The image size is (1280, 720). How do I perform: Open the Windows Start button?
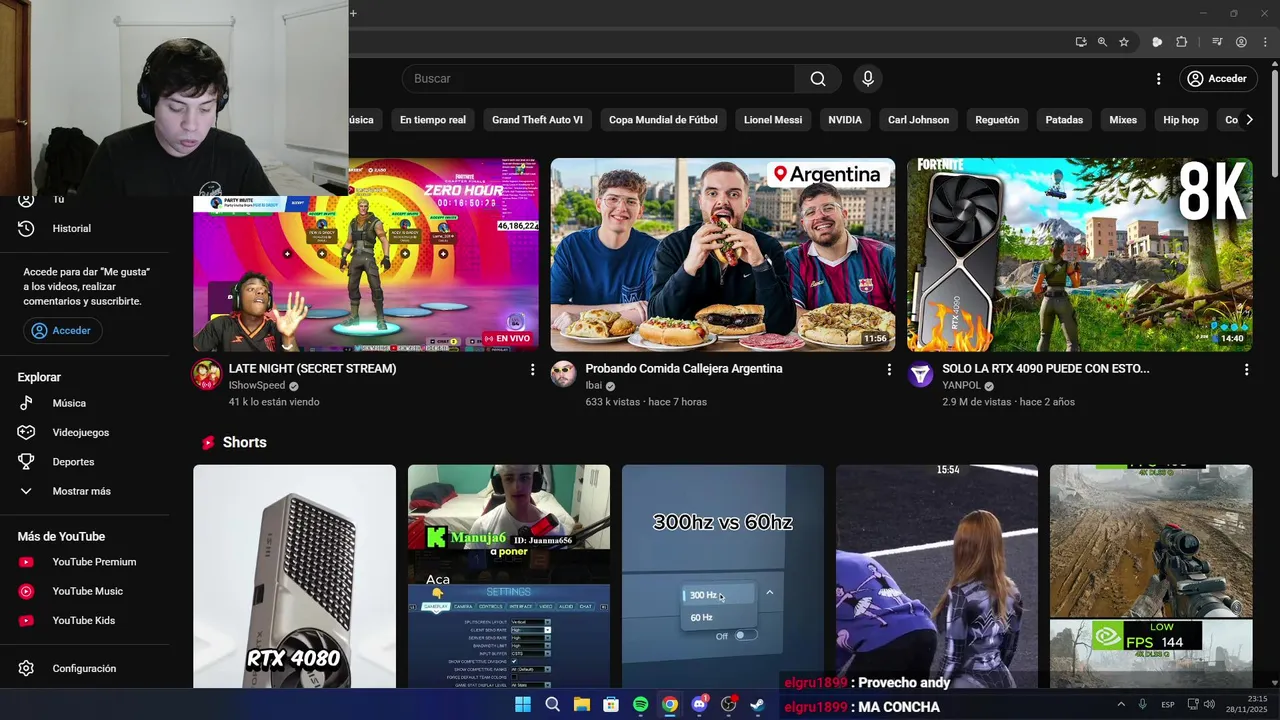[x=522, y=705]
